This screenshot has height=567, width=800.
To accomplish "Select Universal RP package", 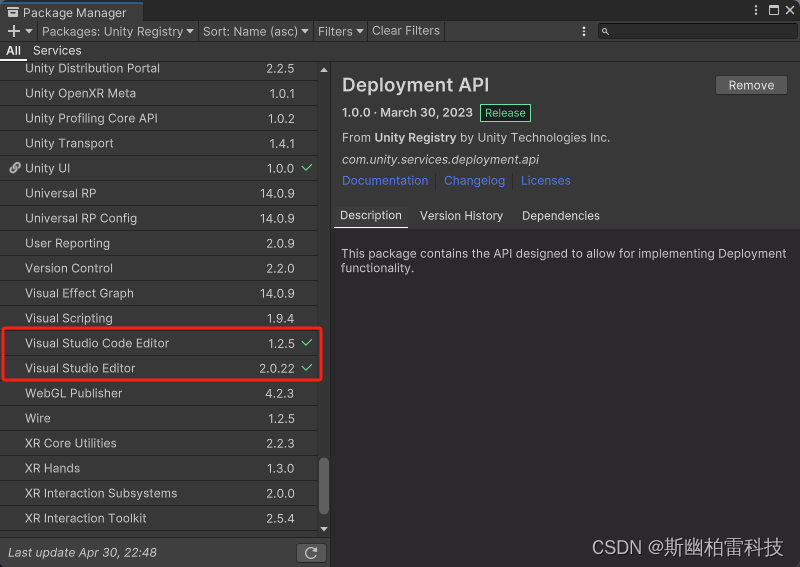I will (158, 193).
